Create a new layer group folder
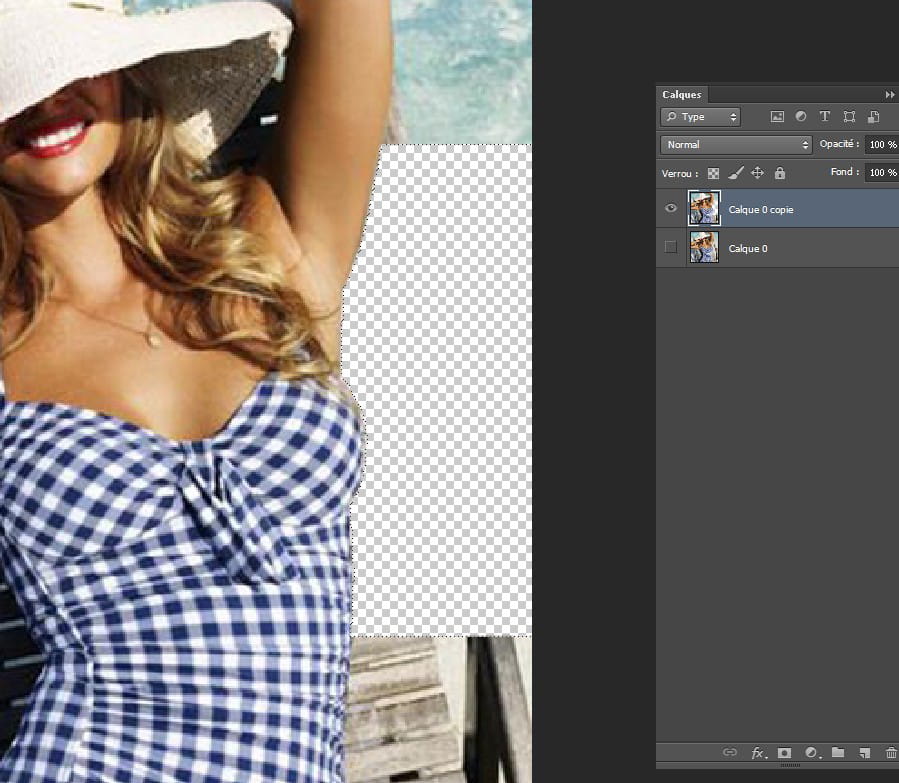The height and width of the screenshot is (783, 899). pyautogui.click(x=838, y=752)
